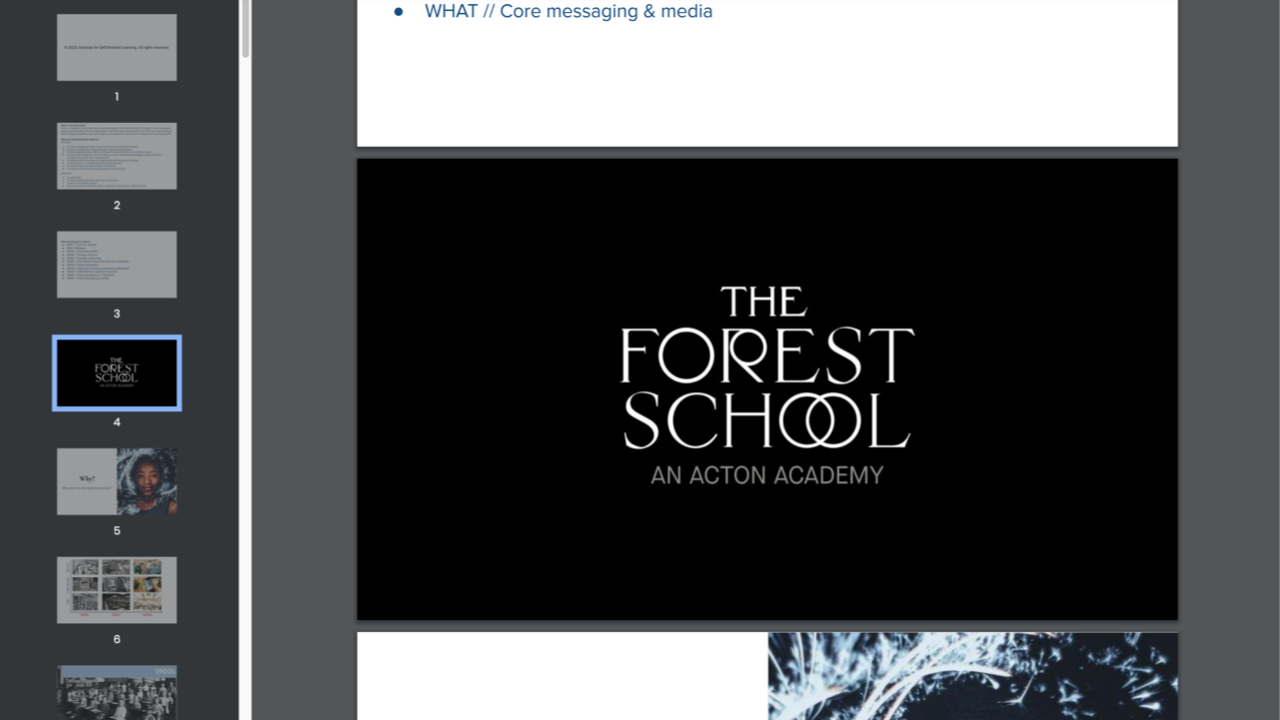Click the fireworks image on the next slide
The height and width of the screenshot is (720, 1280).
pos(972,676)
